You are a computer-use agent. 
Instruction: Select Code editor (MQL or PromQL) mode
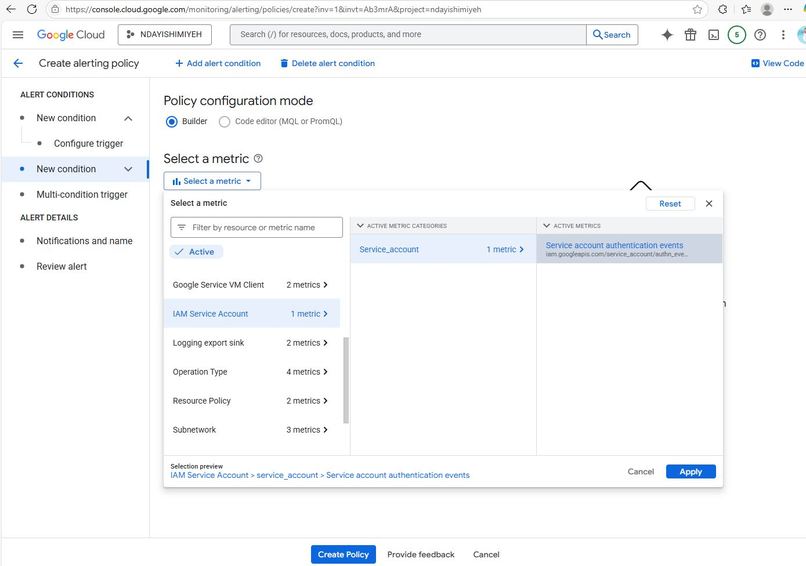pyautogui.click(x=224, y=122)
